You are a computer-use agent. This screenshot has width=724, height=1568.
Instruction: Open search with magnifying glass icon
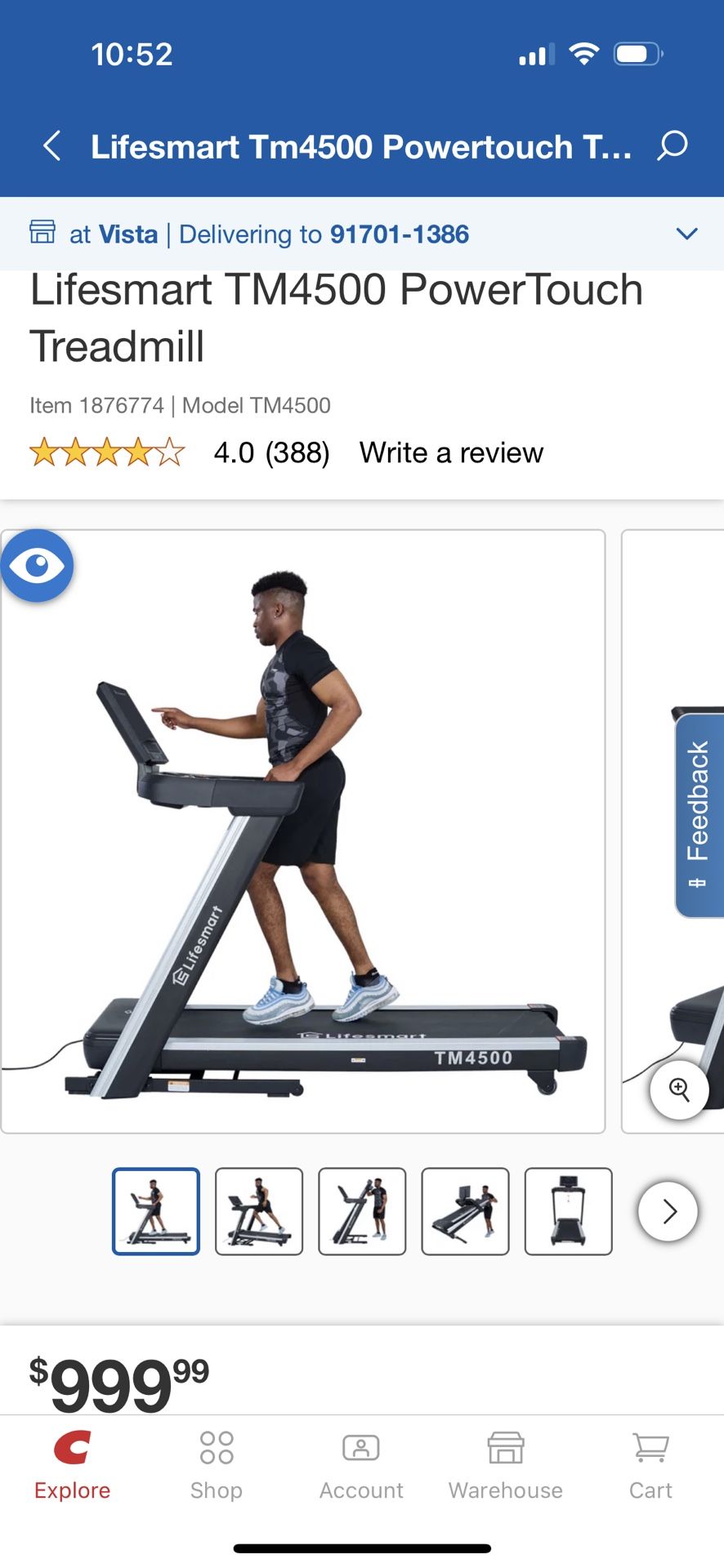(x=673, y=146)
